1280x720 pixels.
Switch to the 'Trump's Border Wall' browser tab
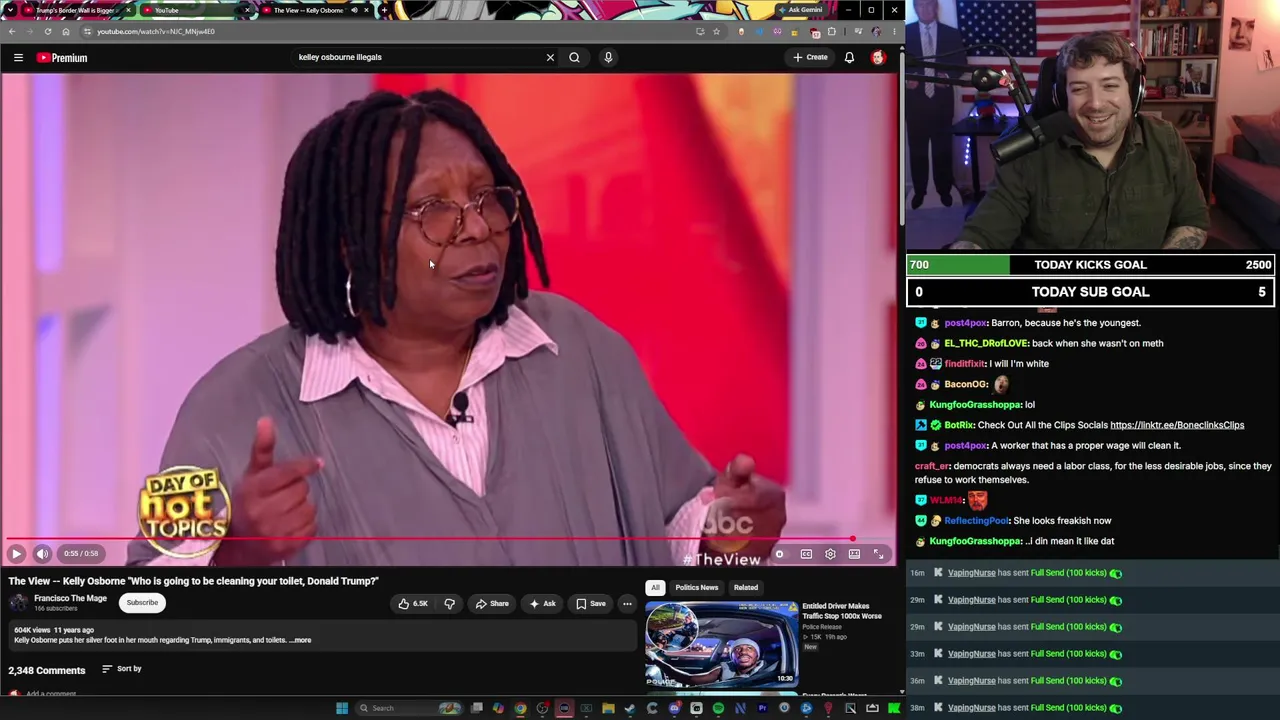(76, 10)
